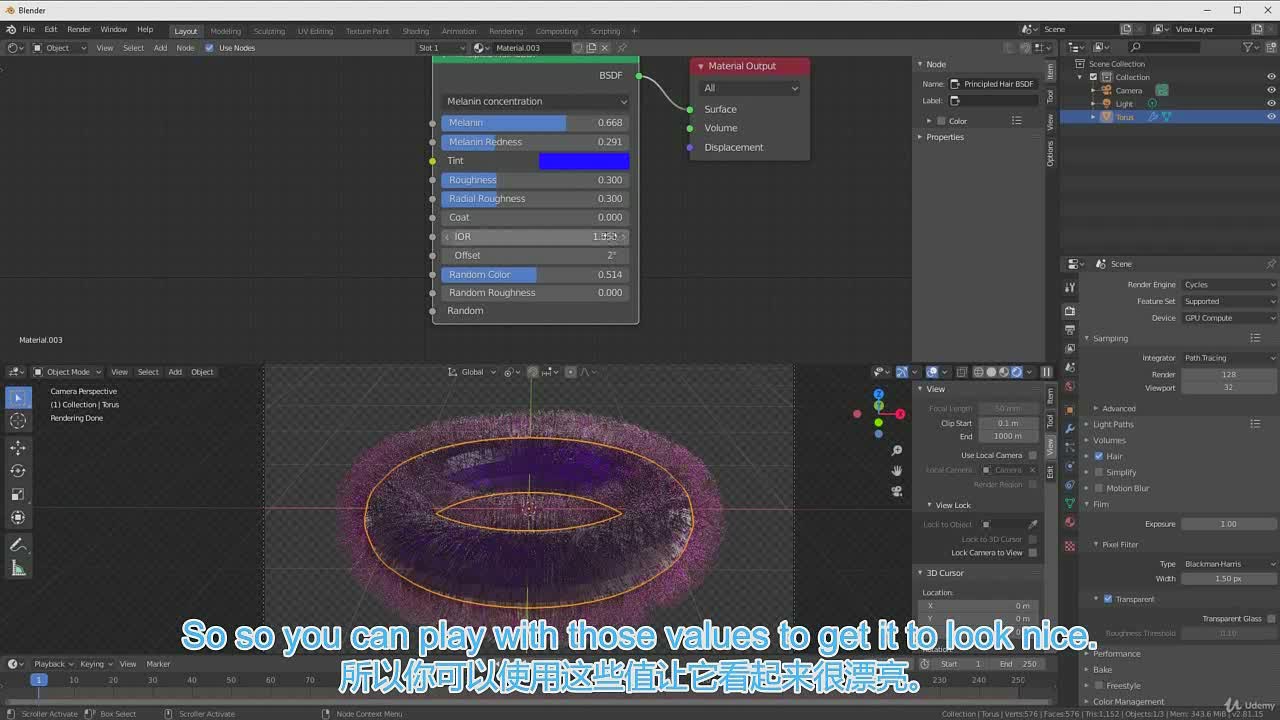
Task: Open the Pixel Filter Type dropdown
Action: point(1228,564)
